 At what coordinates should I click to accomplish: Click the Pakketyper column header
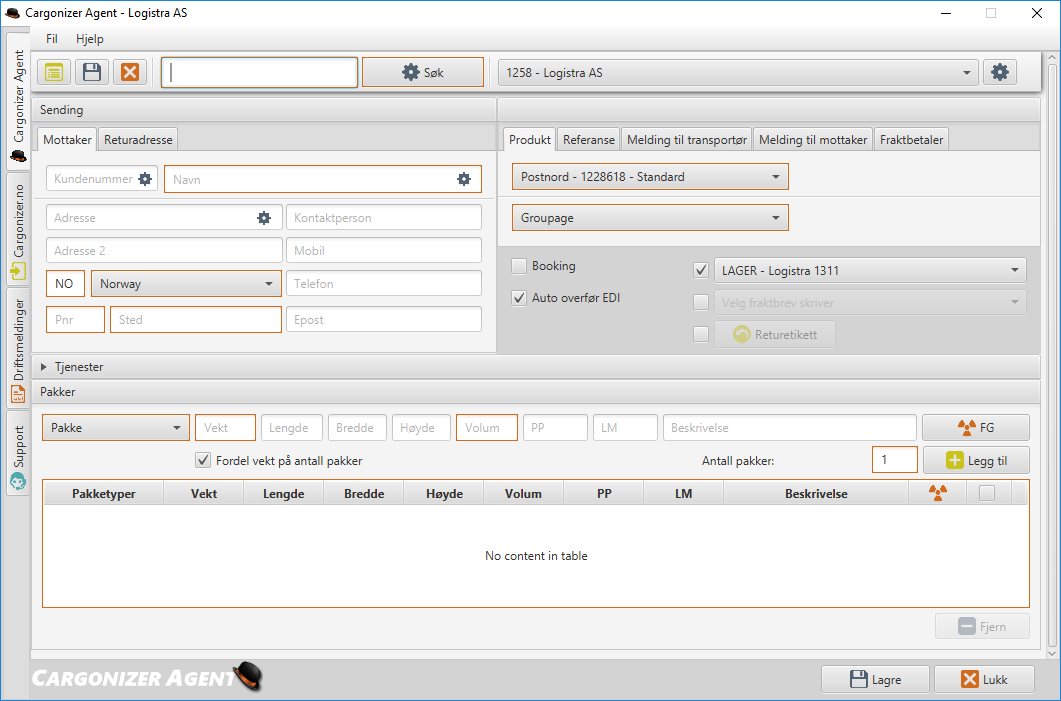click(104, 493)
